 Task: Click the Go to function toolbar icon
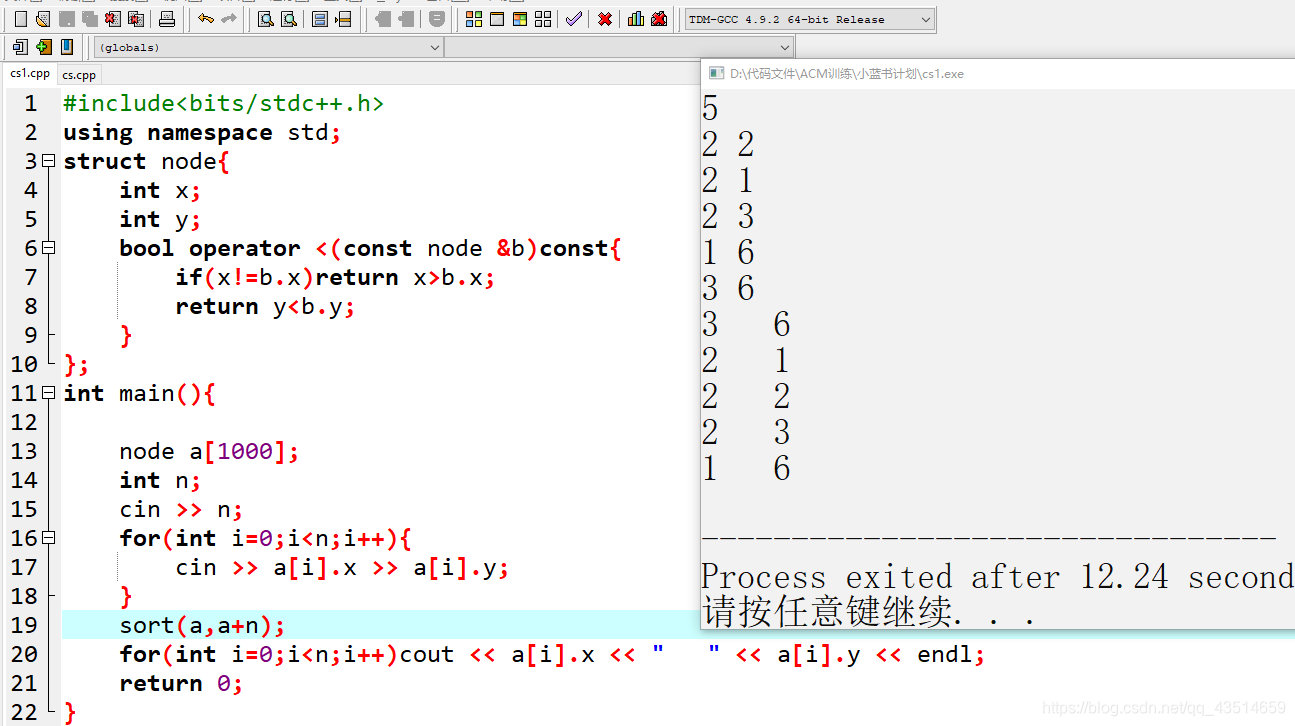[320, 19]
